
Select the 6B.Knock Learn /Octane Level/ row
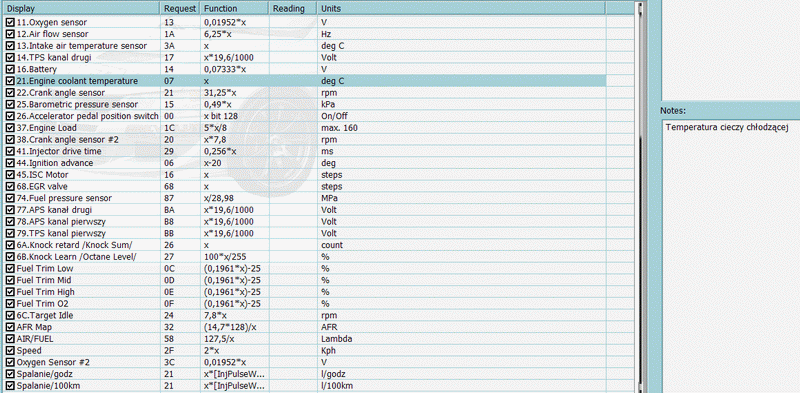pyautogui.click(x=305, y=257)
